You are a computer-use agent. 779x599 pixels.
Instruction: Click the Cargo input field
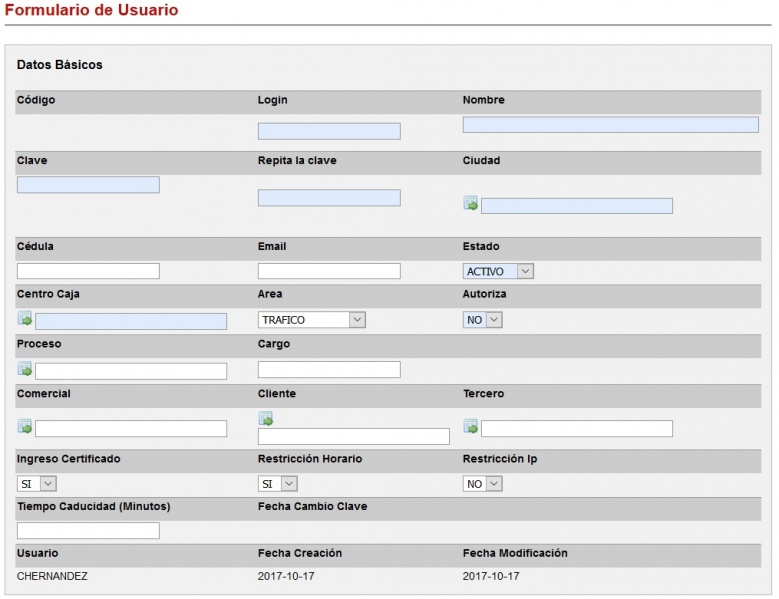point(329,370)
